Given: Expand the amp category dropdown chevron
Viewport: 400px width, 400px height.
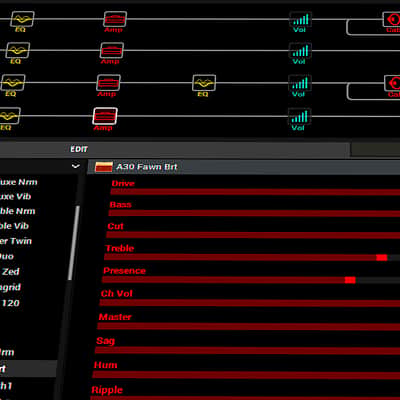Looking at the screenshot, I should point(76,166).
